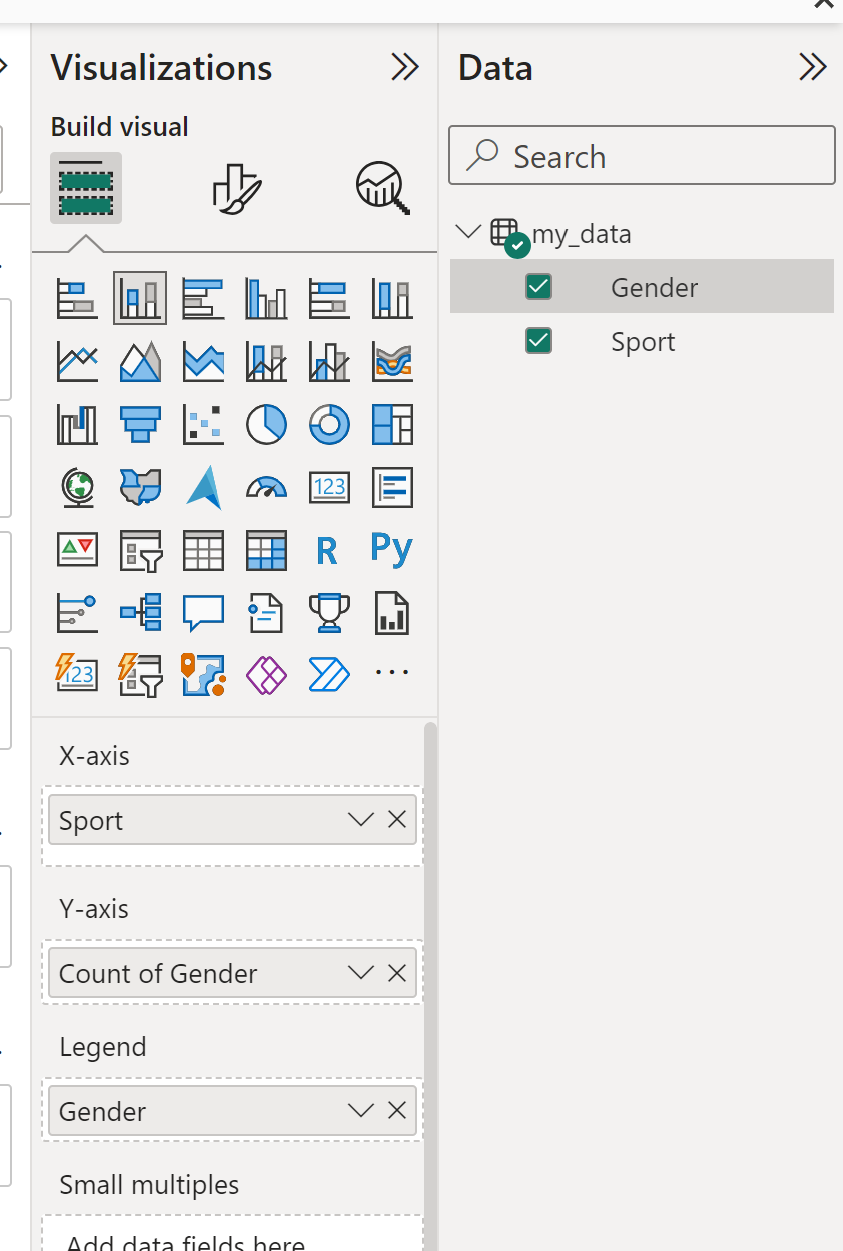The width and height of the screenshot is (843, 1251).
Task: Add a Python visual
Action: point(392,550)
